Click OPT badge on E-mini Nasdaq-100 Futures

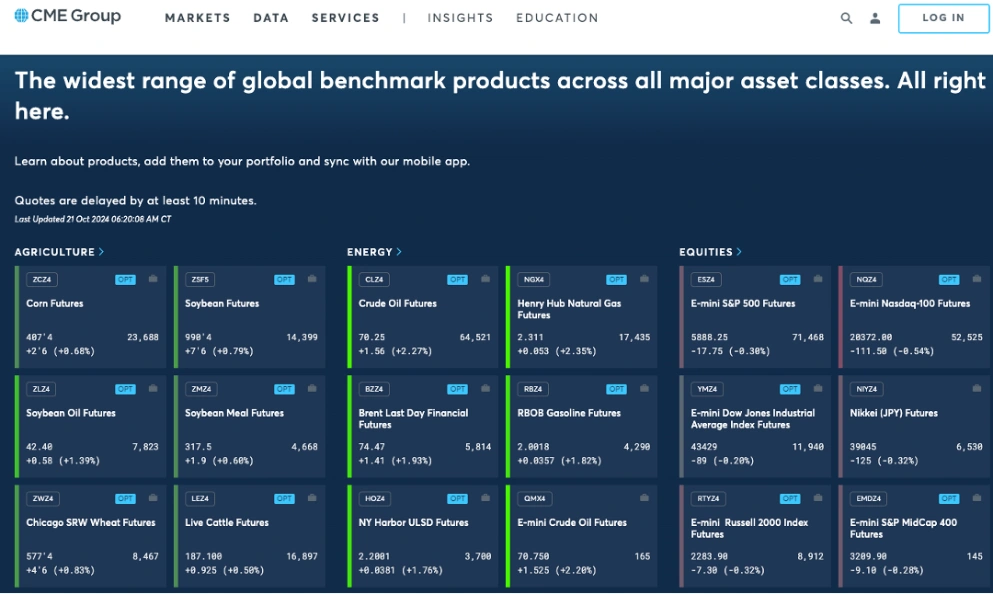point(949,279)
